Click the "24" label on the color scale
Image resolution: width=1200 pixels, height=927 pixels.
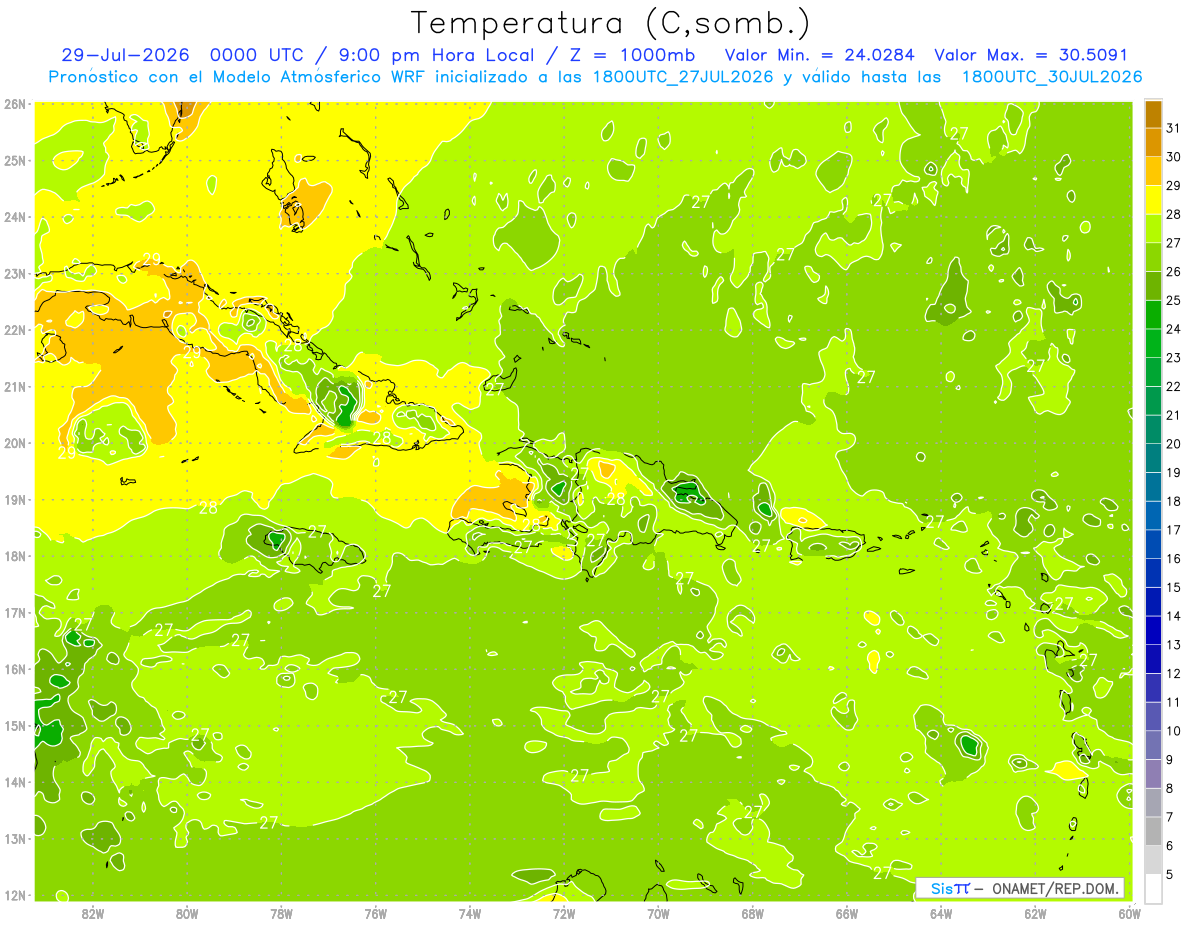click(1173, 329)
